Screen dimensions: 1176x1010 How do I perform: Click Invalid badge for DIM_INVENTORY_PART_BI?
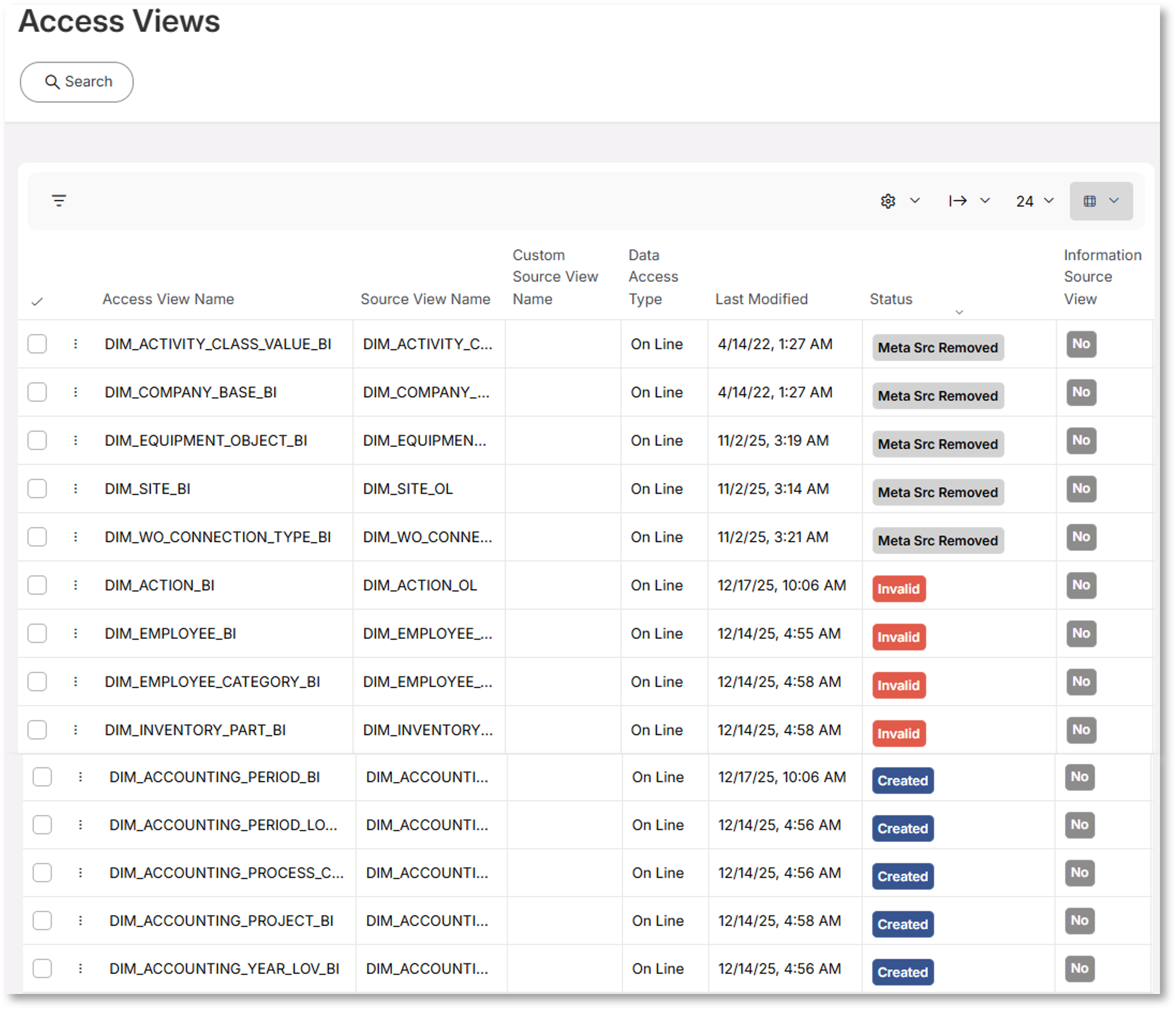coord(899,733)
